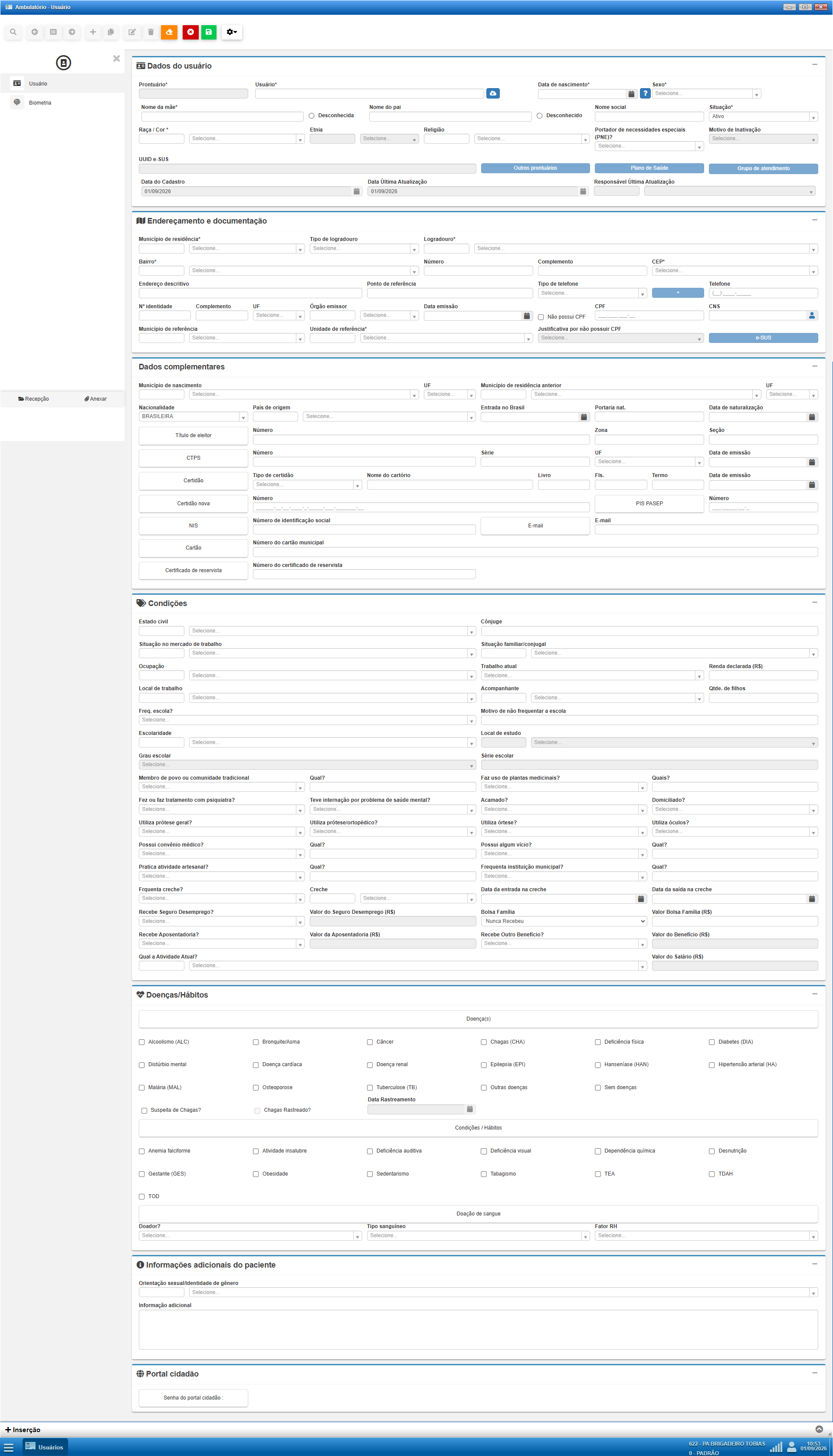Click the Grupo de atendimento button

pyautogui.click(x=763, y=169)
